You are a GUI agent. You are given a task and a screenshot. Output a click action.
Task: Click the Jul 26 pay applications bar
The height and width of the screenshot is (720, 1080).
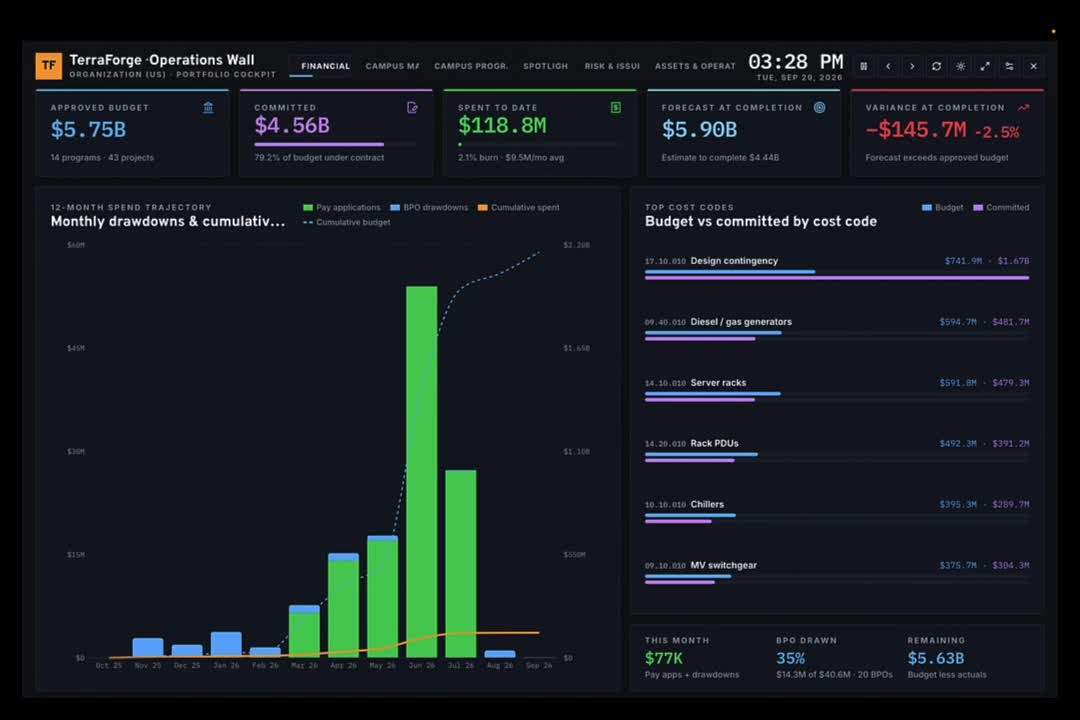461,564
